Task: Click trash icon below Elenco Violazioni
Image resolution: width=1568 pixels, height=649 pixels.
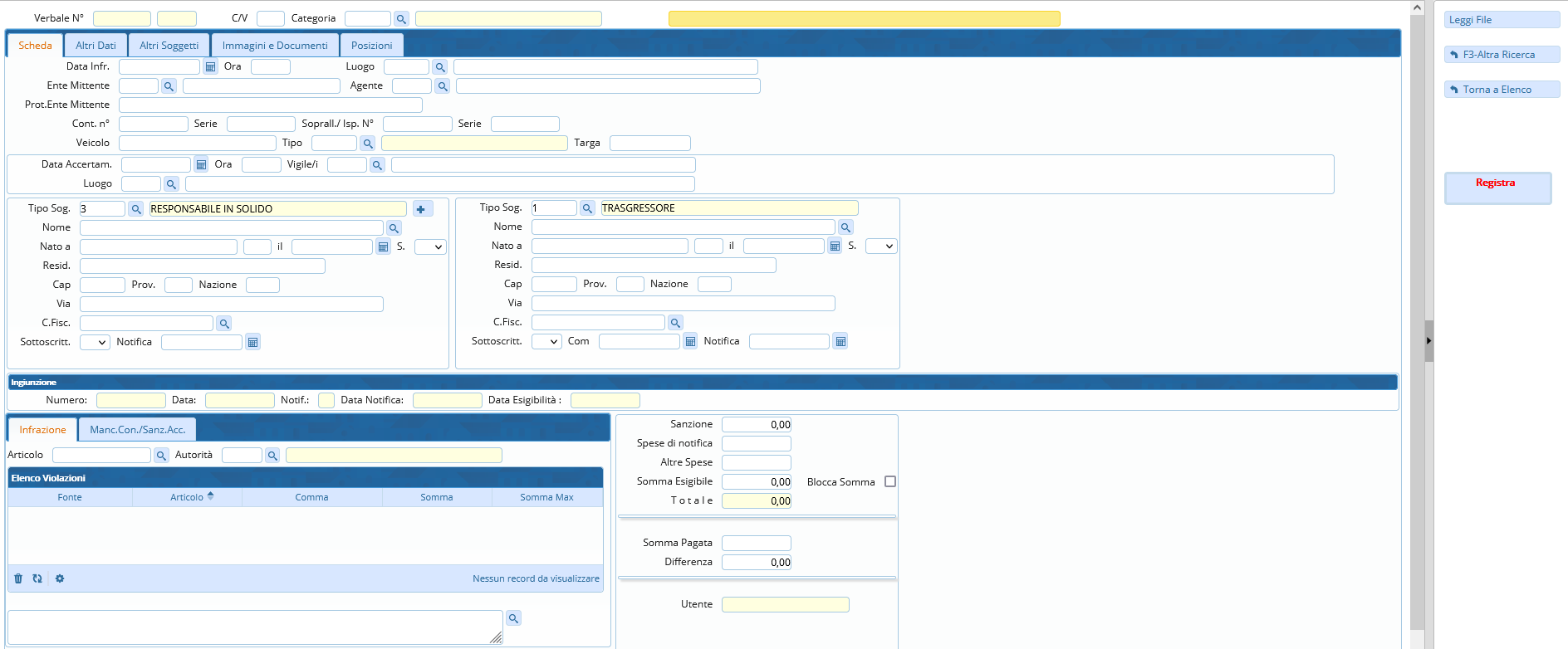Action: coord(18,578)
